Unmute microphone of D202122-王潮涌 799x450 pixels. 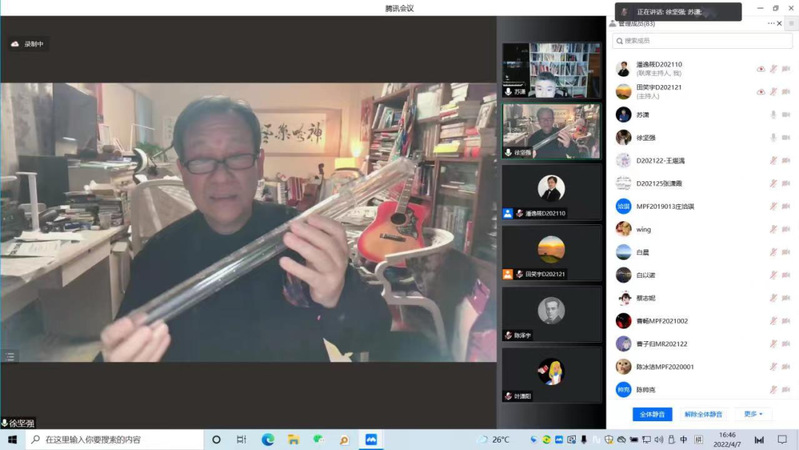coord(773,160)
